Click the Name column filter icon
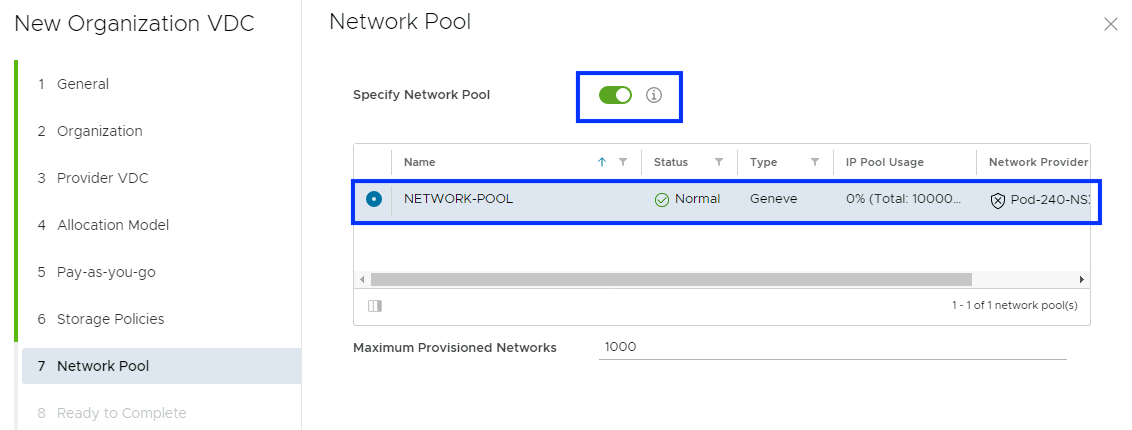The image size is (1132, 430). [x=623, y=162]
